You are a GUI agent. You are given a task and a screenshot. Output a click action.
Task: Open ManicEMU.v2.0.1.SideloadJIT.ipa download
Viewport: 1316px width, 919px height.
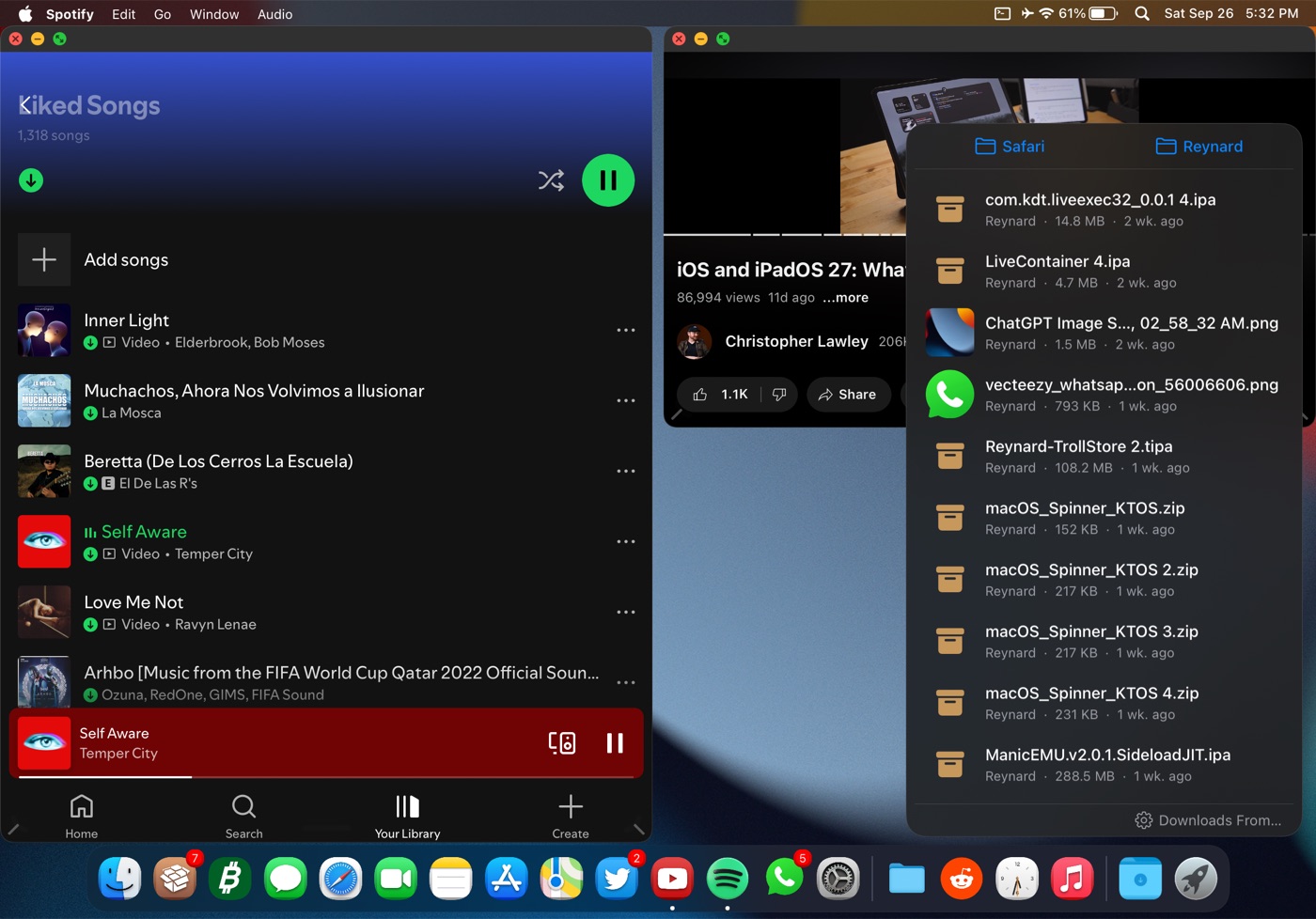point(1104,765)
